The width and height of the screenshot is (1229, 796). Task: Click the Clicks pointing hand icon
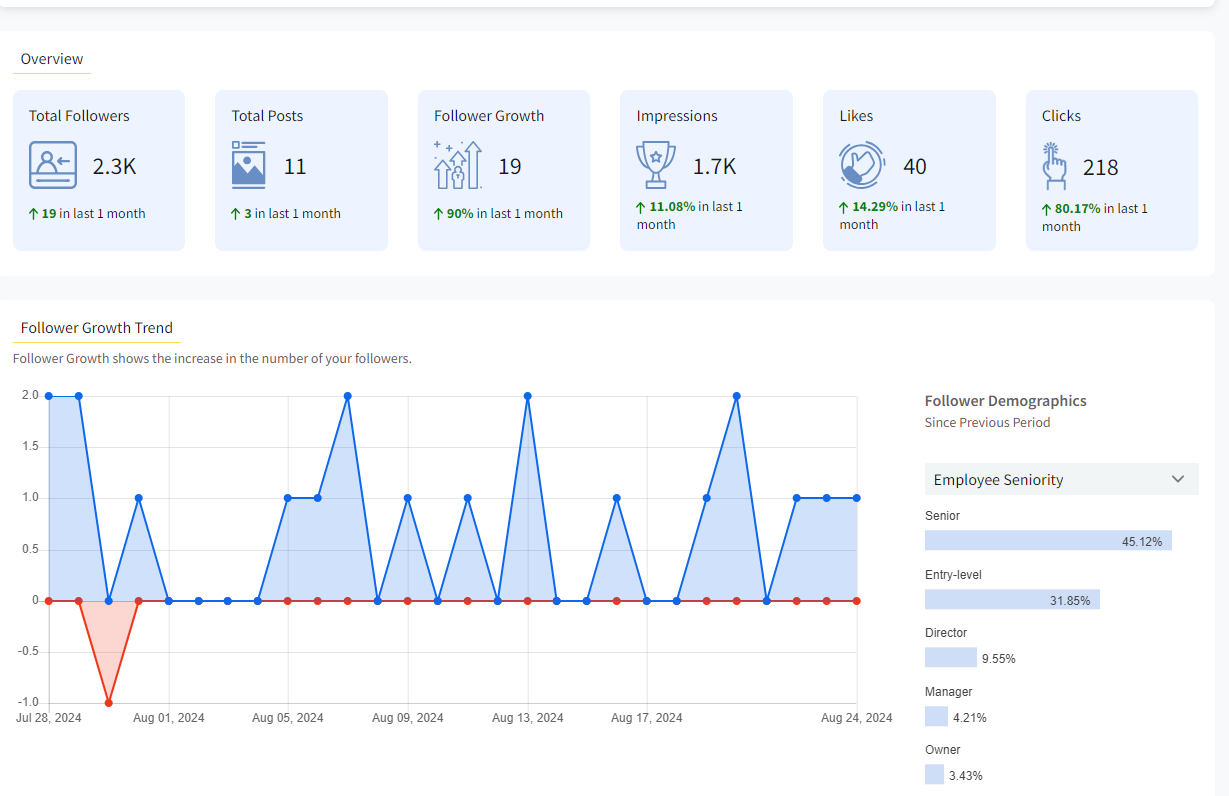tap(1055, 166)
